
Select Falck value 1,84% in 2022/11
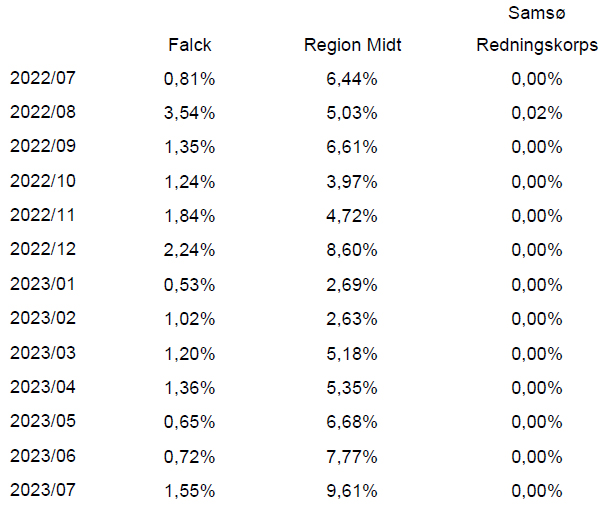[x=189, y=216]
